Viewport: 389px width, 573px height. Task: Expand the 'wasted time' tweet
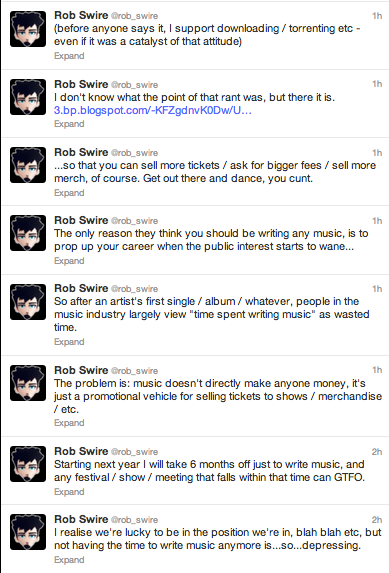point(69,342)
